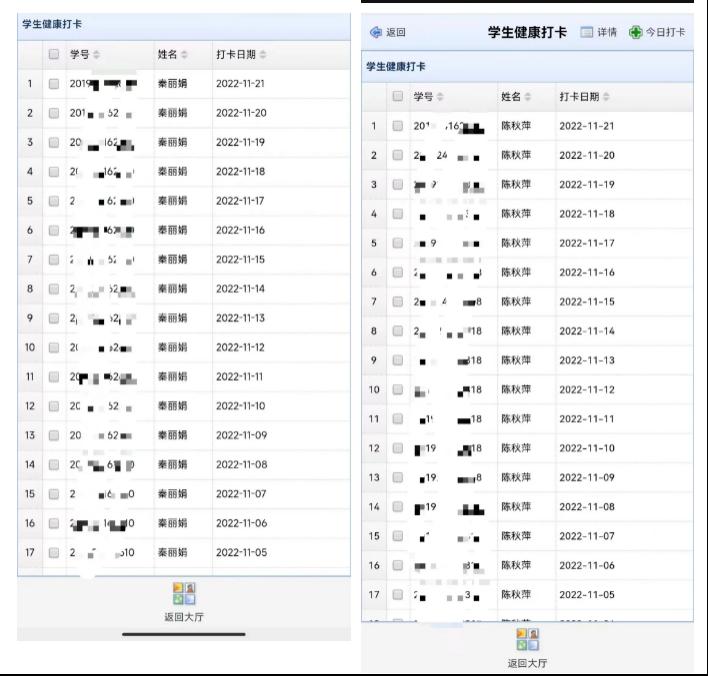The width and height of the screenshot is (708, 676).
Task: Click the 返回 back arrow icon
Action: coord(376,33)
